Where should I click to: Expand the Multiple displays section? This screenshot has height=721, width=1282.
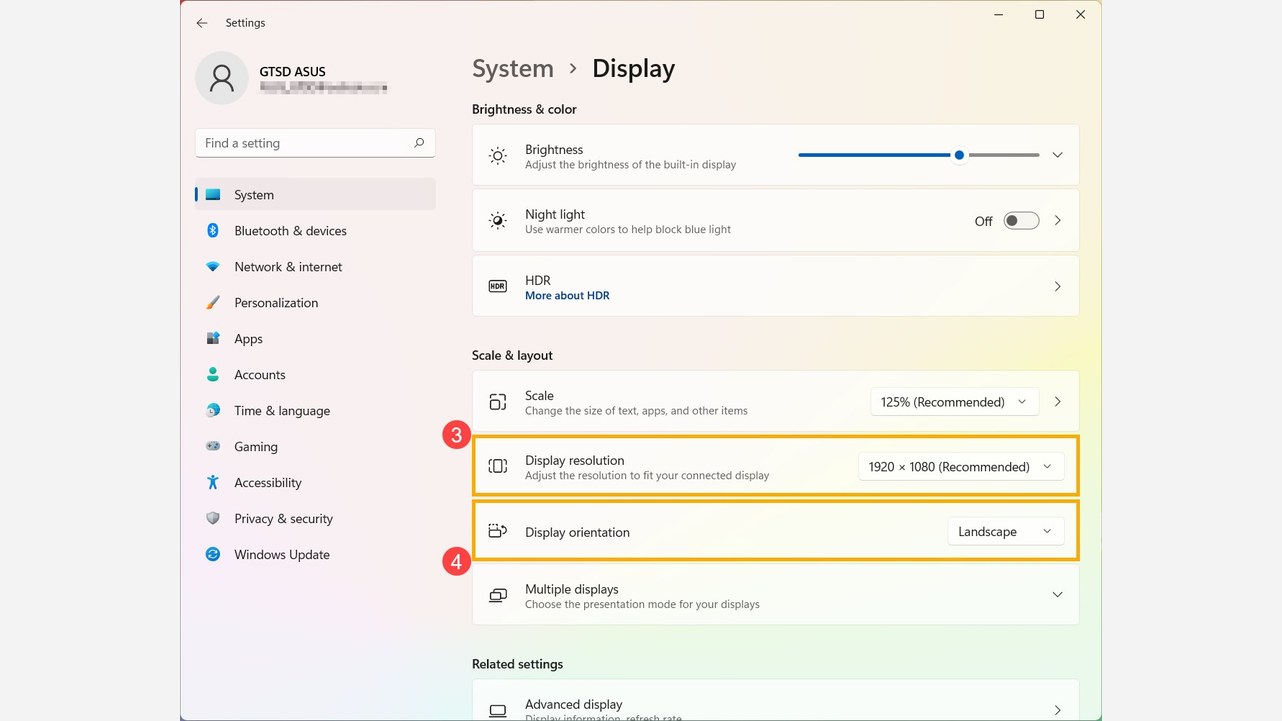[1057, 595]
